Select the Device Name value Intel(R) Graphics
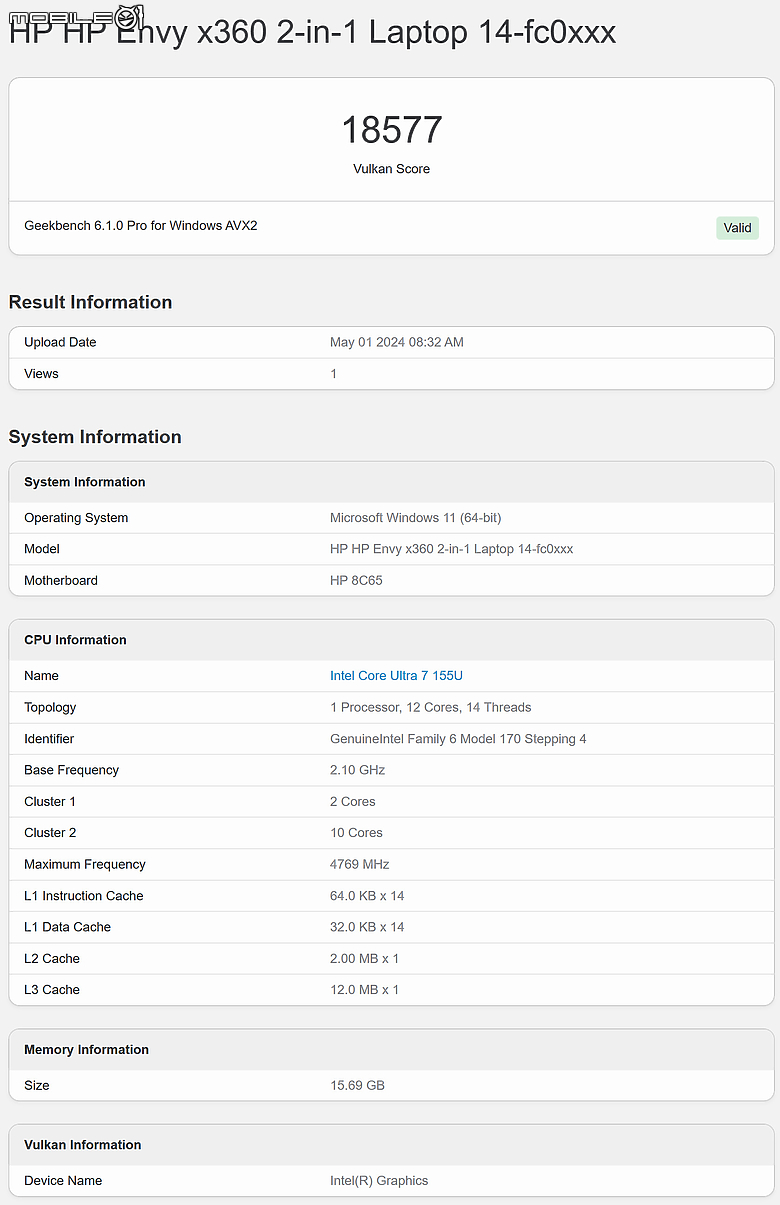The image size is (780, 1205). coord(379,1181)
